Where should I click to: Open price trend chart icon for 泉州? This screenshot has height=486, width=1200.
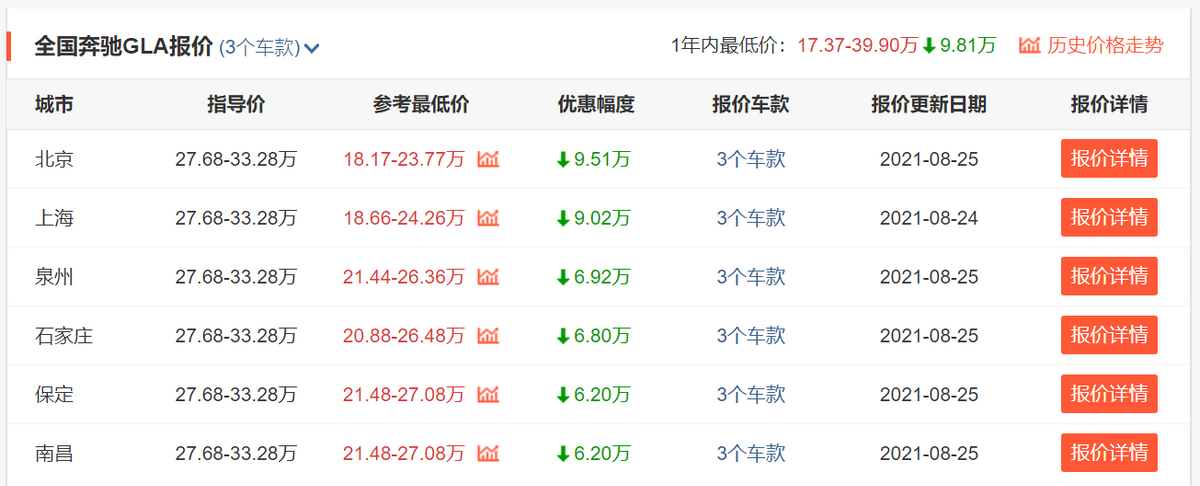pos(488,277)
